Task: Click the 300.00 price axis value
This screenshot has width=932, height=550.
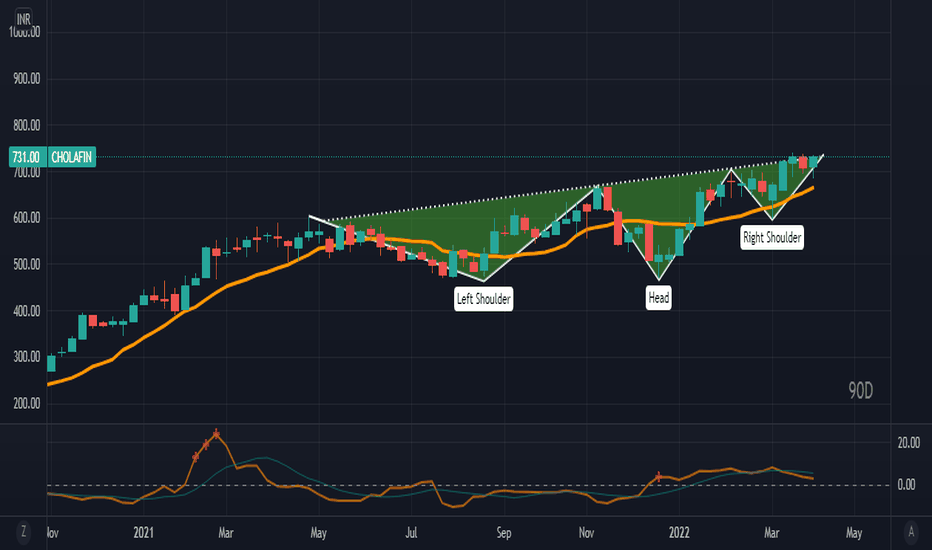Action: point(27,357)
